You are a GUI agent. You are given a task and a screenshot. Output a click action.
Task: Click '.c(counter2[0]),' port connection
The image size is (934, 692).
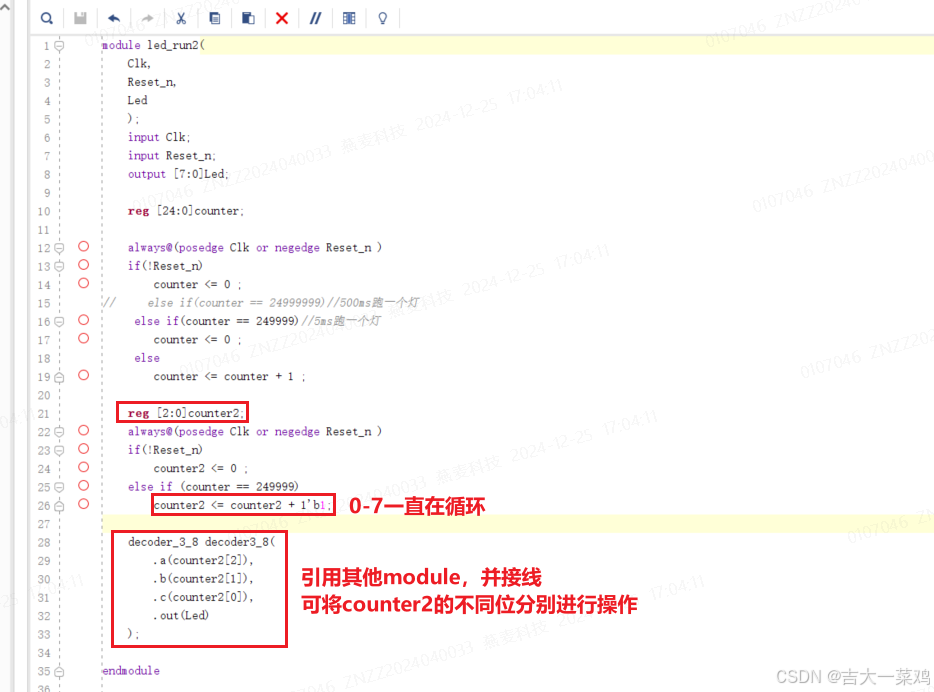coord(203,597)
